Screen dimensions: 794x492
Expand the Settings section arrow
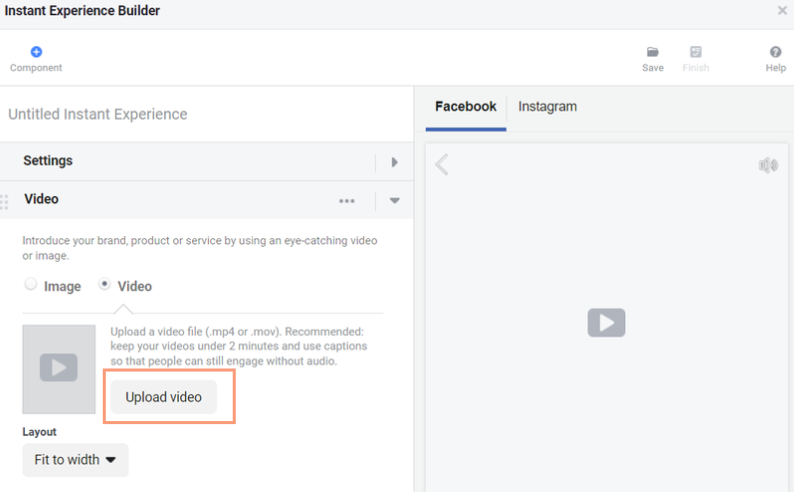[394, 162]
